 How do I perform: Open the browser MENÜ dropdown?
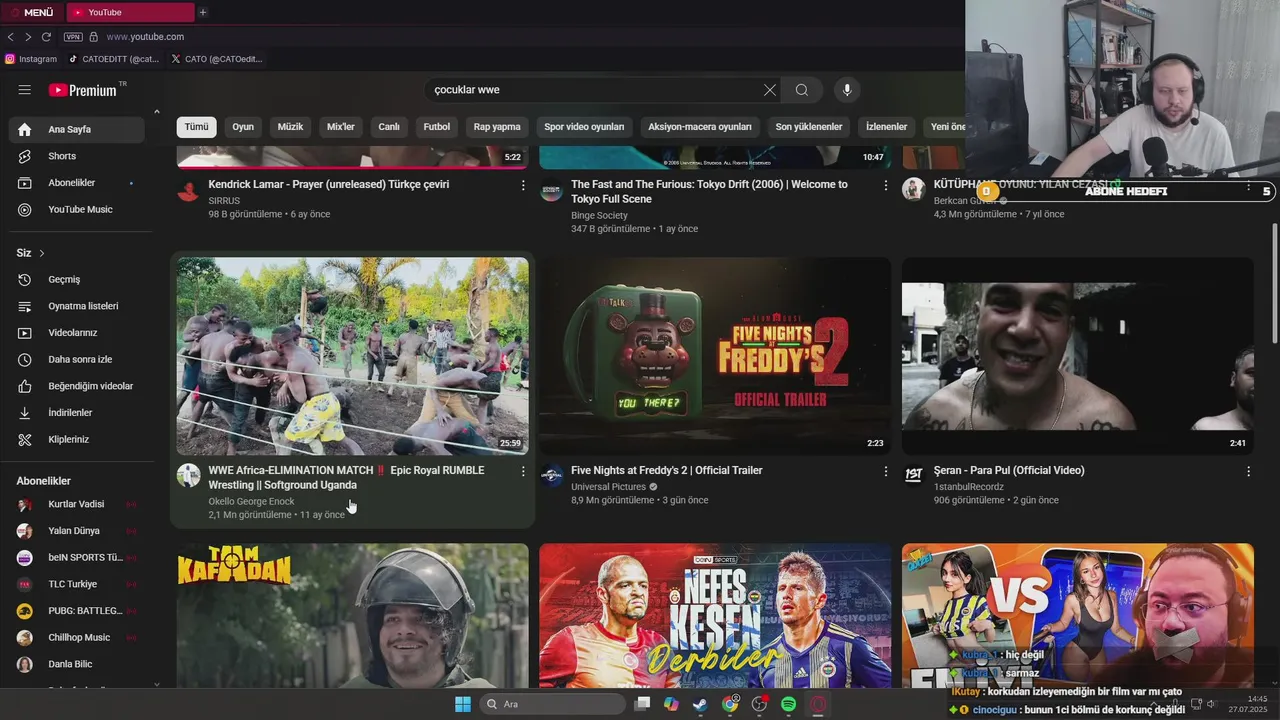coord(32,12)
